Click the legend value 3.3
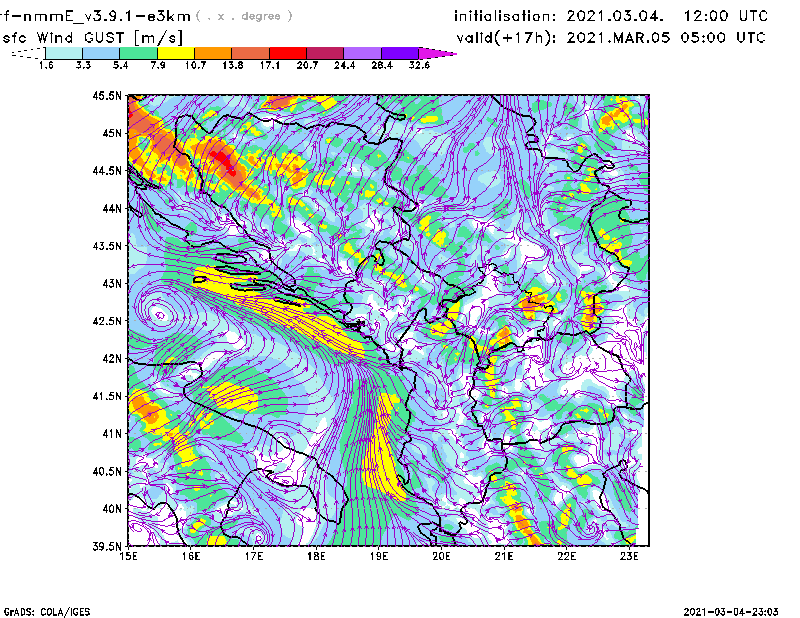This screenshot has height=618, width=800. [x=83, y=65]
